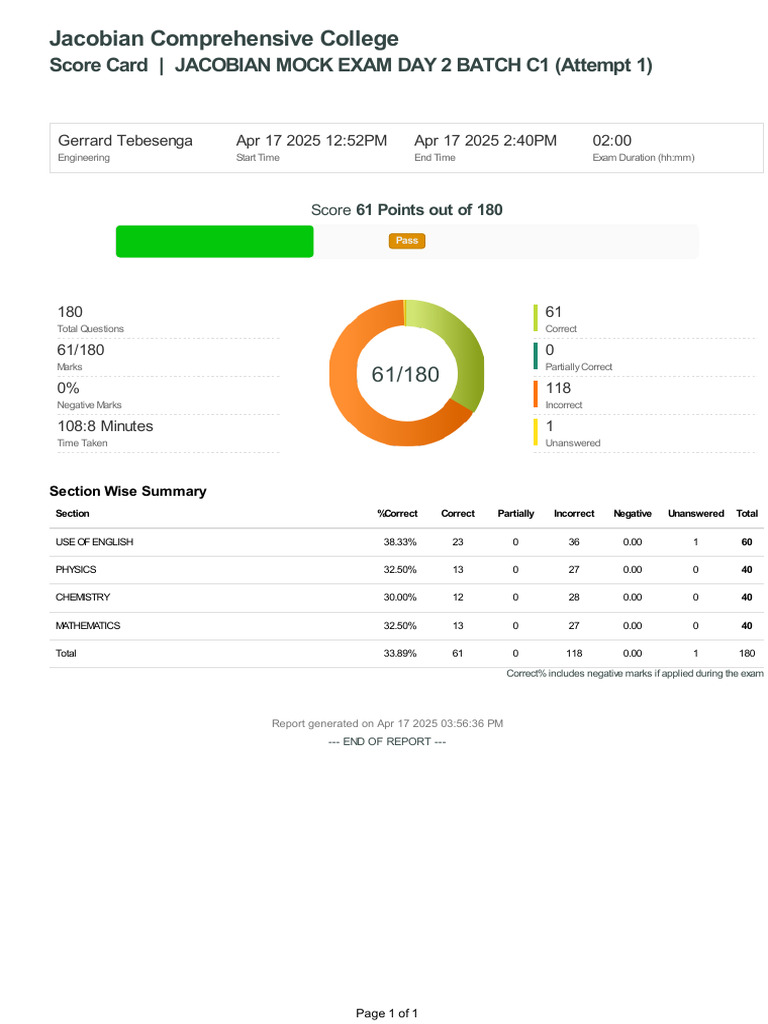Click the orange Pass badge
768x1024 pixels.
pos(407,241)
